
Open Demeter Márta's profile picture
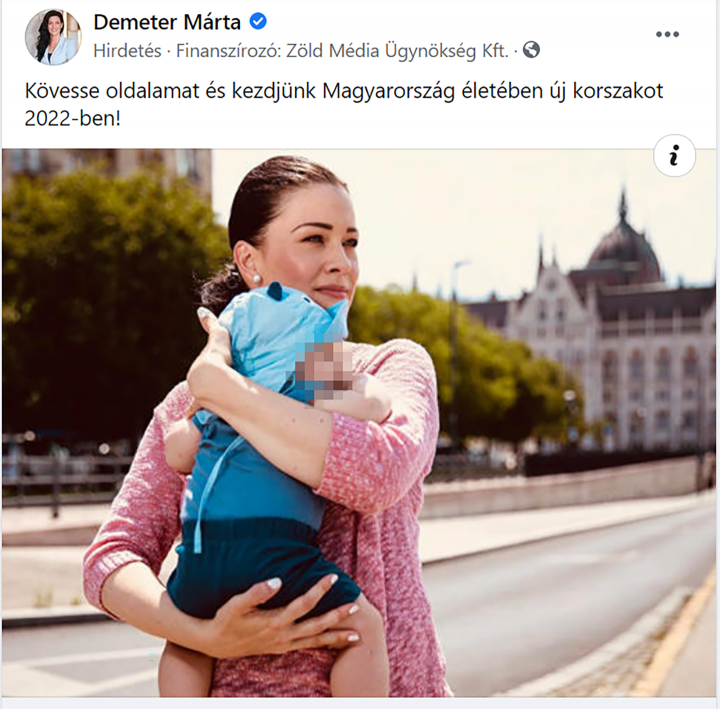(x=53, y=37)
